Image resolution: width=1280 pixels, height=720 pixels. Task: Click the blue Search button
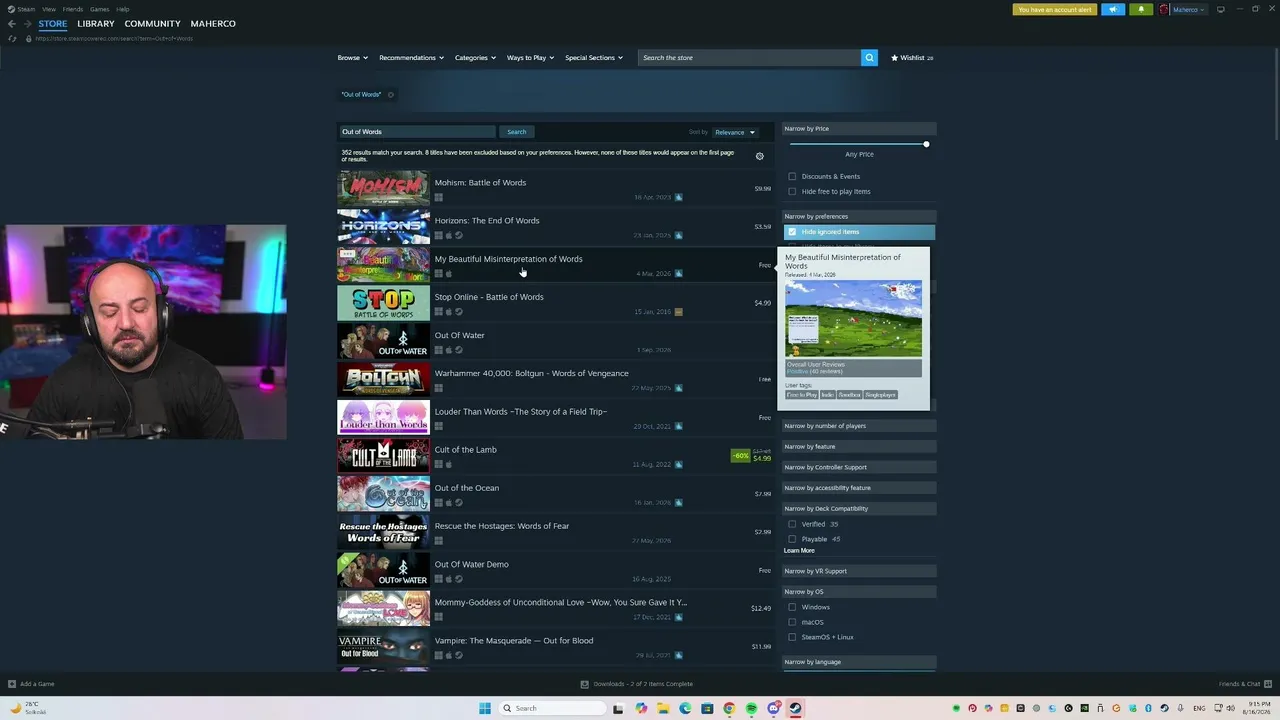coord(517,132)
